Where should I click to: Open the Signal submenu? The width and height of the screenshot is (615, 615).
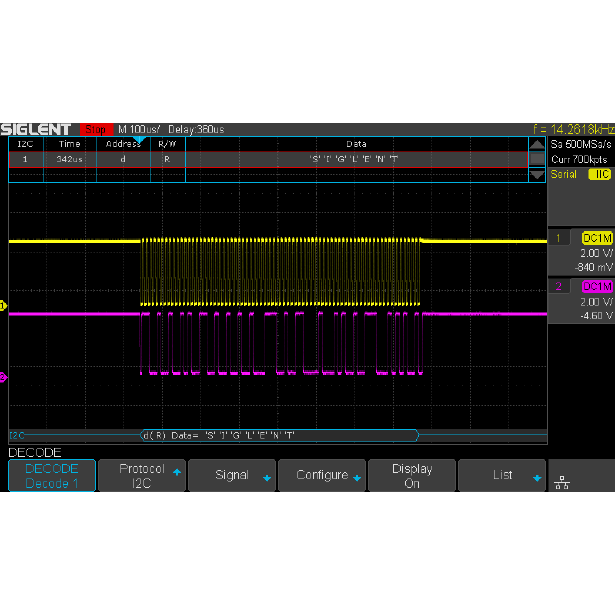click(232, 475)
